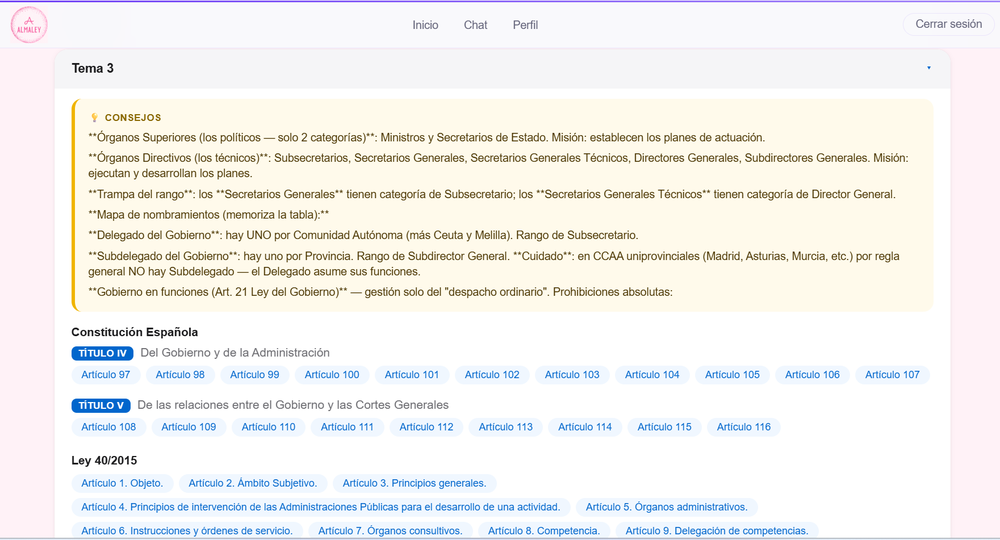Open Artículo 110 chip

pos(268,427)
